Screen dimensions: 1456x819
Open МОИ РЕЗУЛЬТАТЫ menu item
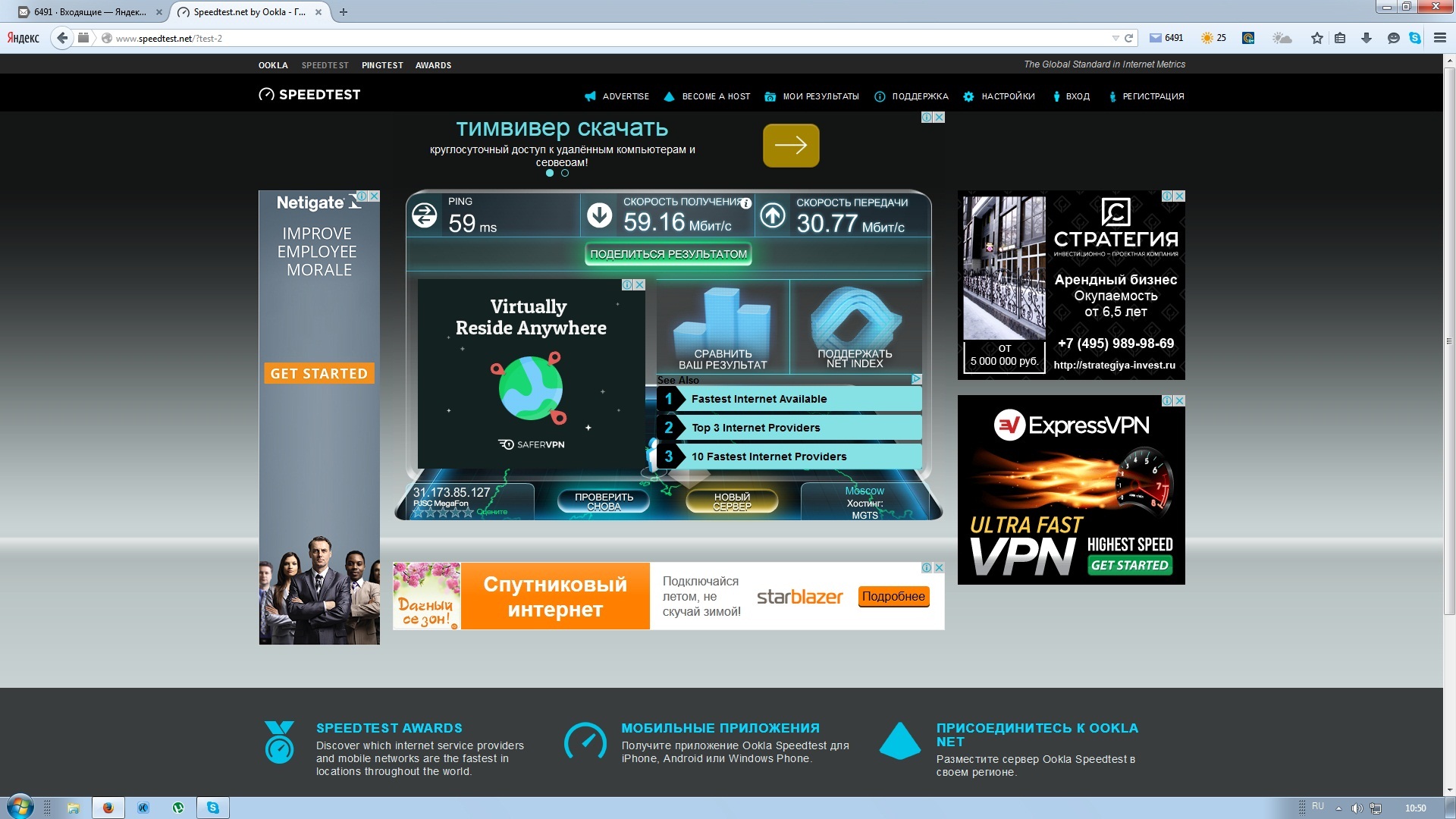[811, 96]
